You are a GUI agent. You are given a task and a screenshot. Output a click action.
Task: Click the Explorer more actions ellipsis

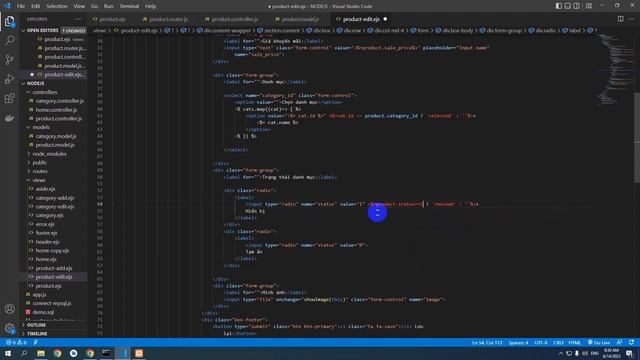click(x=78, y=19)
